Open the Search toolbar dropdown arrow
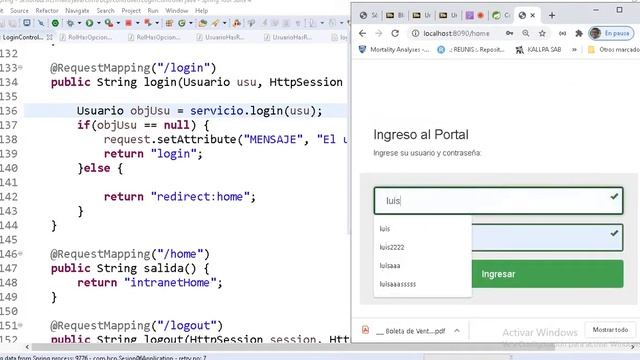Image resolution: width=640 pixels, height=360 pixels. (x=224, y=23)
